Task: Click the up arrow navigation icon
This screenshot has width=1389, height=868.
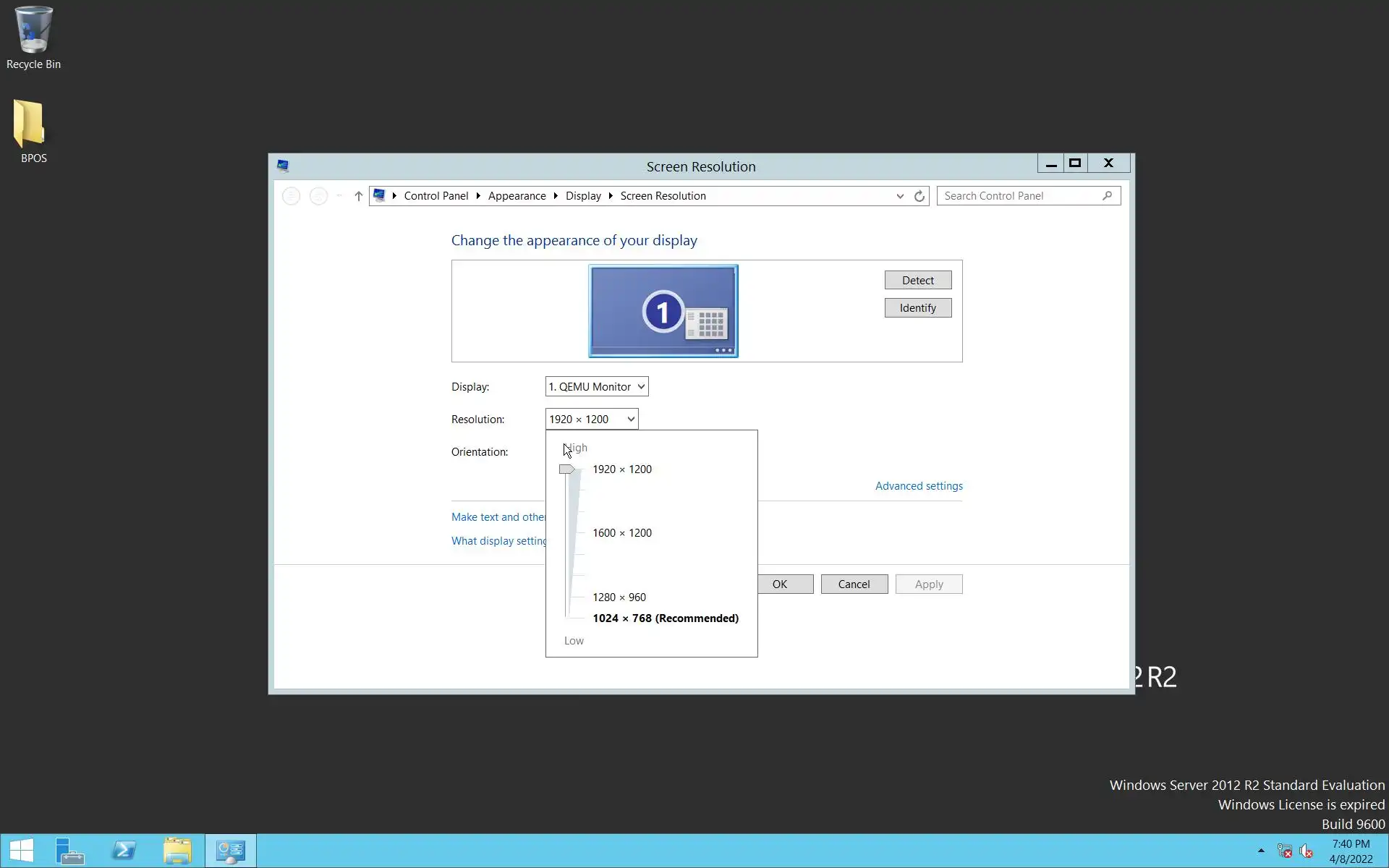Action: point(358,196)
